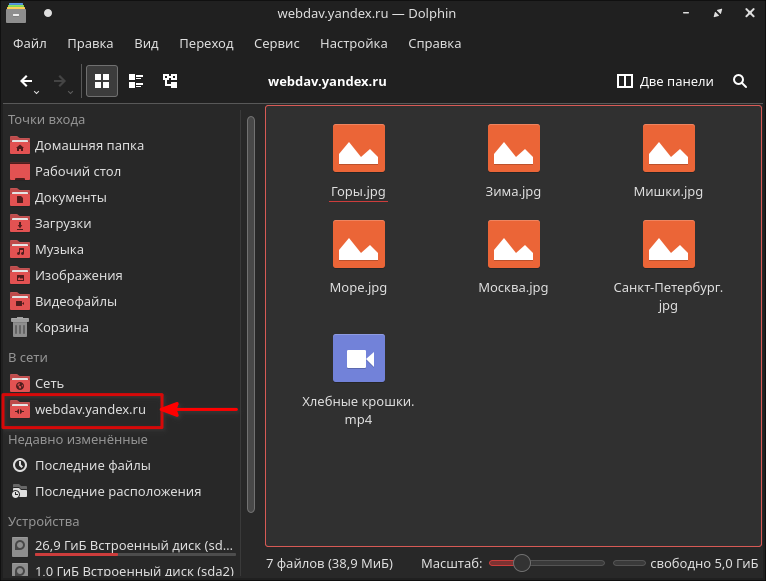Open the Корзина trash in sidebar
Image resolution: width=766 pixels, height=581 pixels.
point(62,327)
